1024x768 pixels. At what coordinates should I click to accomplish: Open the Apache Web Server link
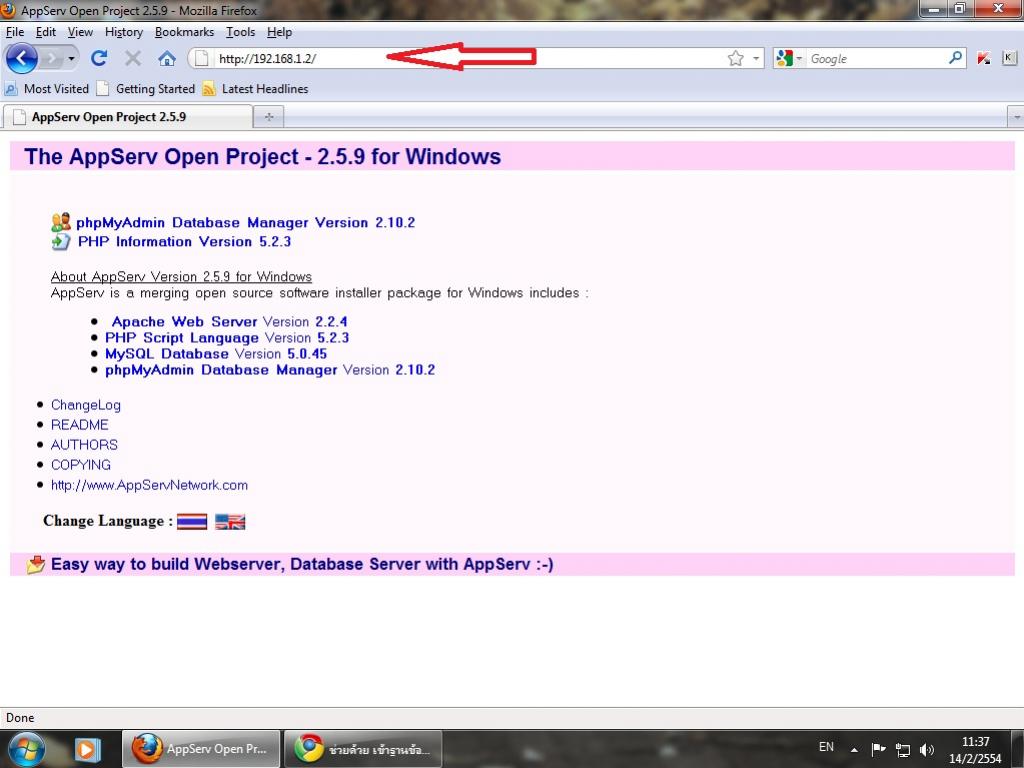[184, 322]
